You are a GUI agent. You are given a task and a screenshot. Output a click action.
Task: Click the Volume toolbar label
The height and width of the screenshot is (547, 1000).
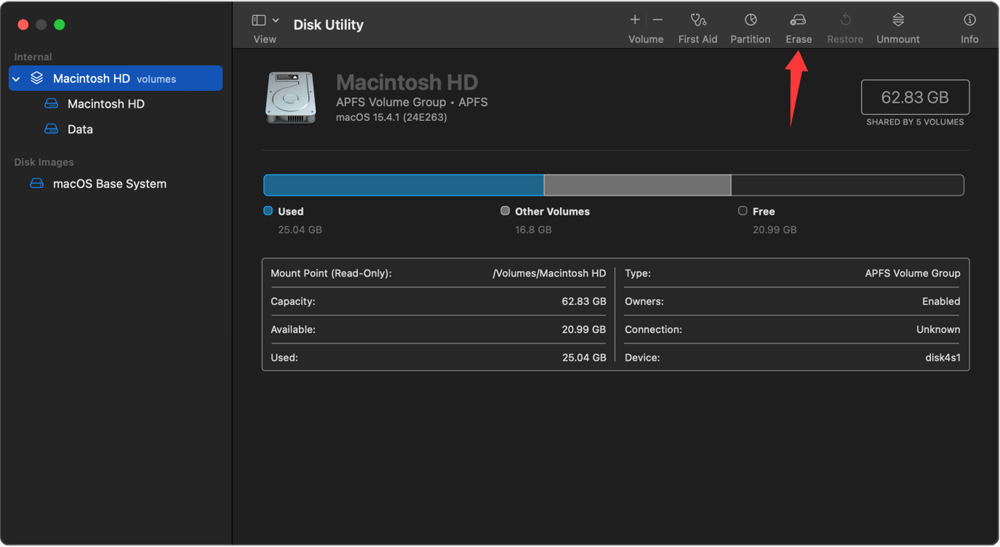[645, 40]
